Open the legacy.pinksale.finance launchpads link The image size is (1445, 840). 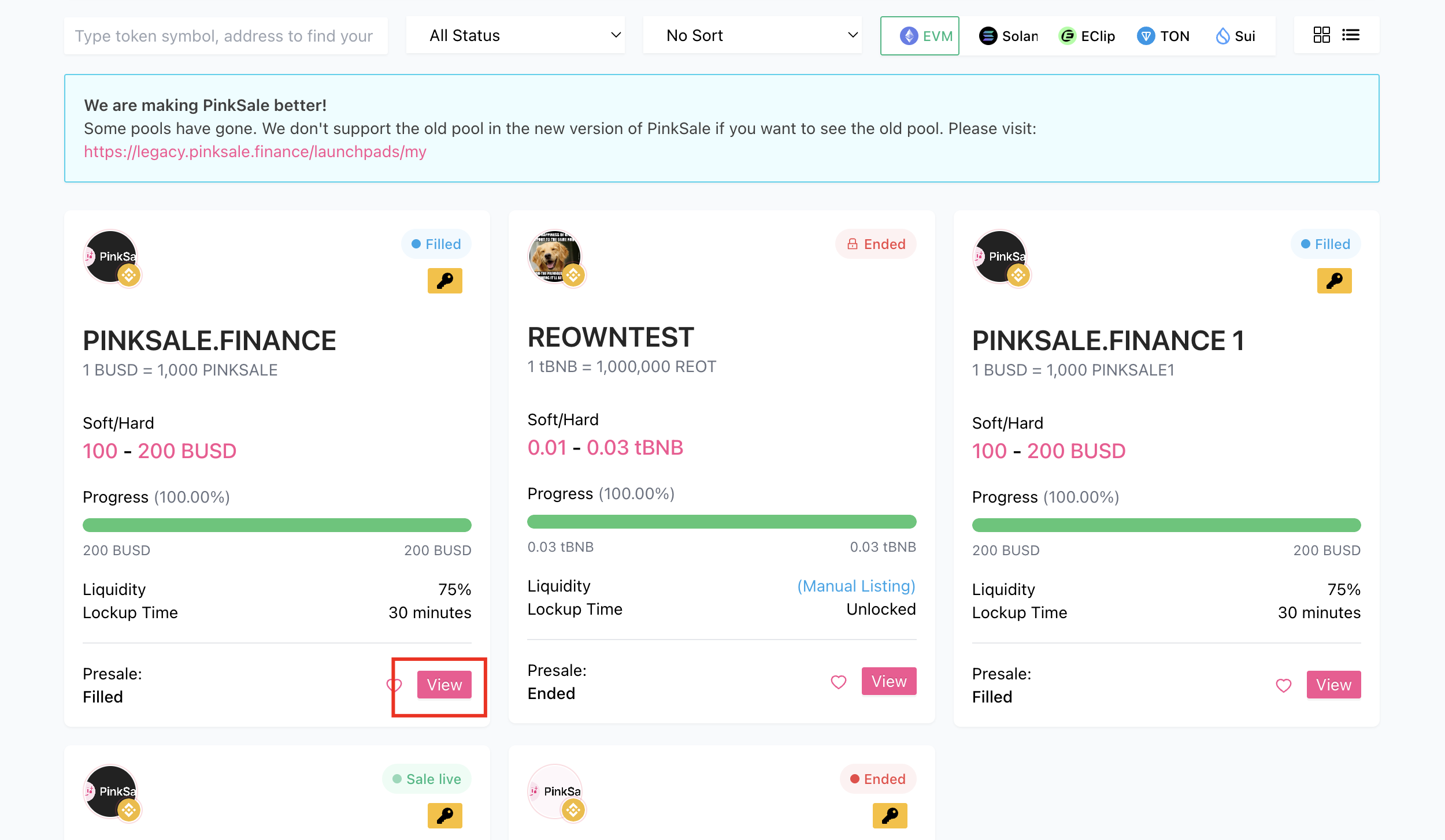pos(255,151)
